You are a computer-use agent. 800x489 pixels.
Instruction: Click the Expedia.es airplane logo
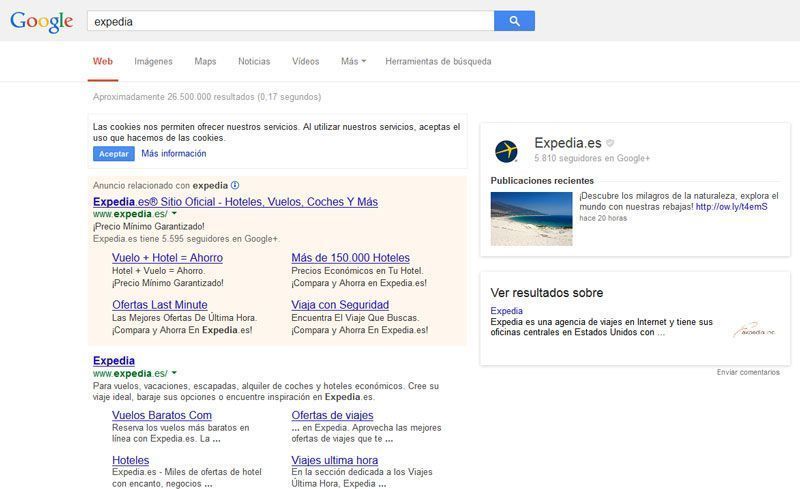(x=506, y=152)
